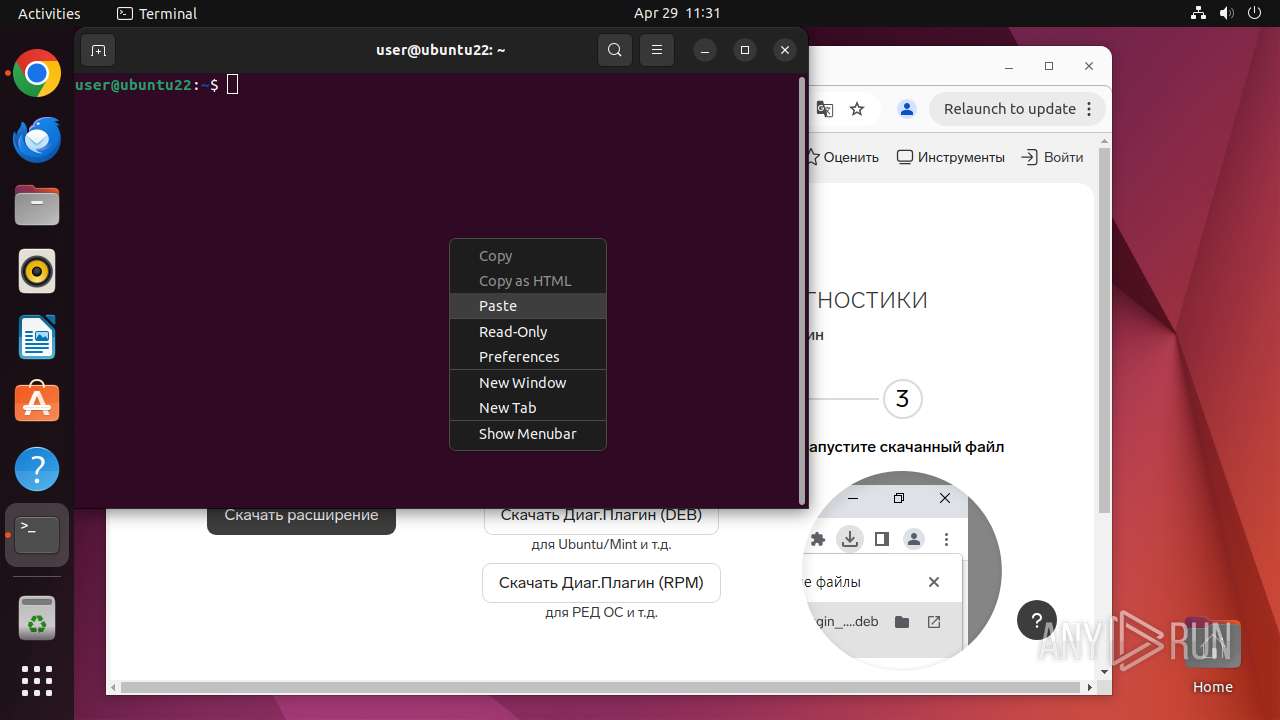Select the Terminal icon in dock
Image resolution: width=1280 pixels, height=720 pixels.
point(37,535)
